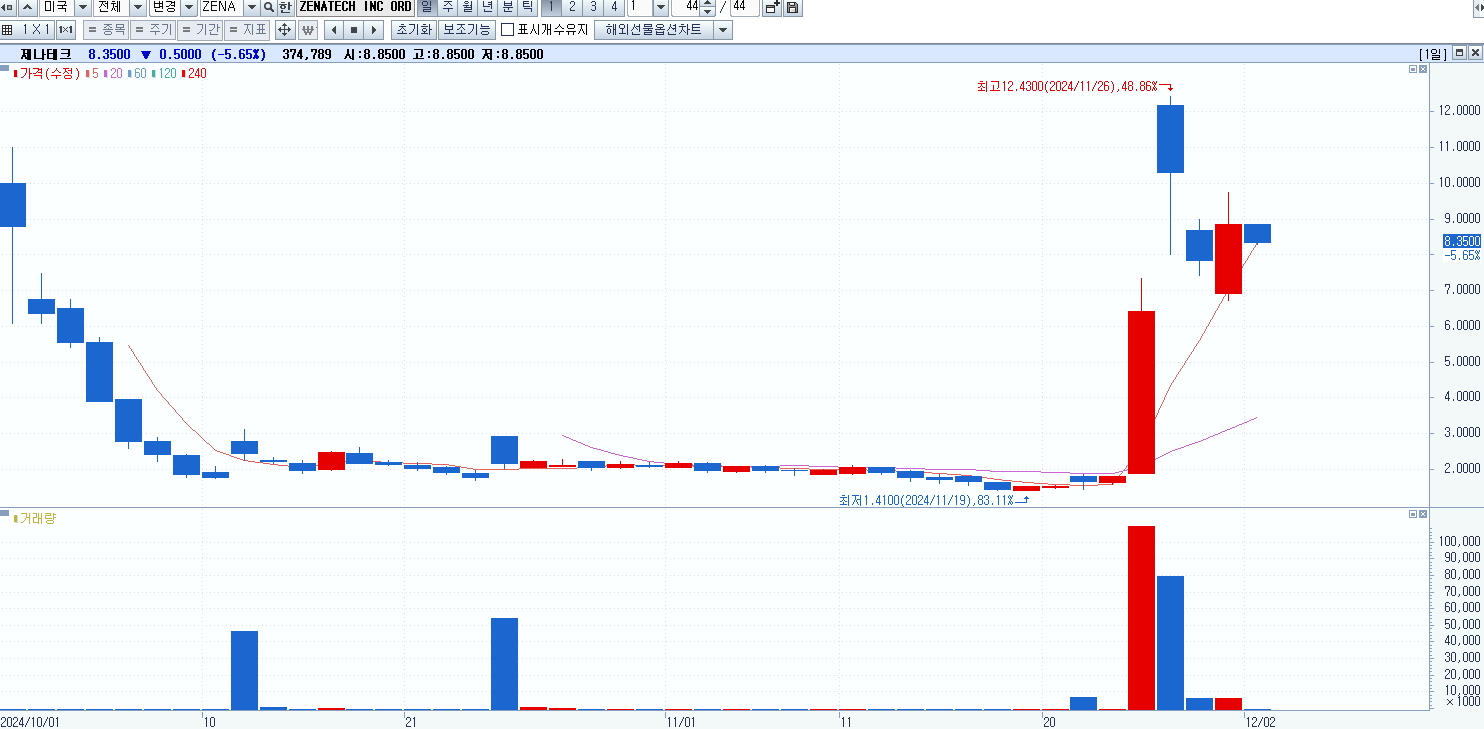
Task: Click the leftmost toolbar pin icon
Action: tap(8, 7)
